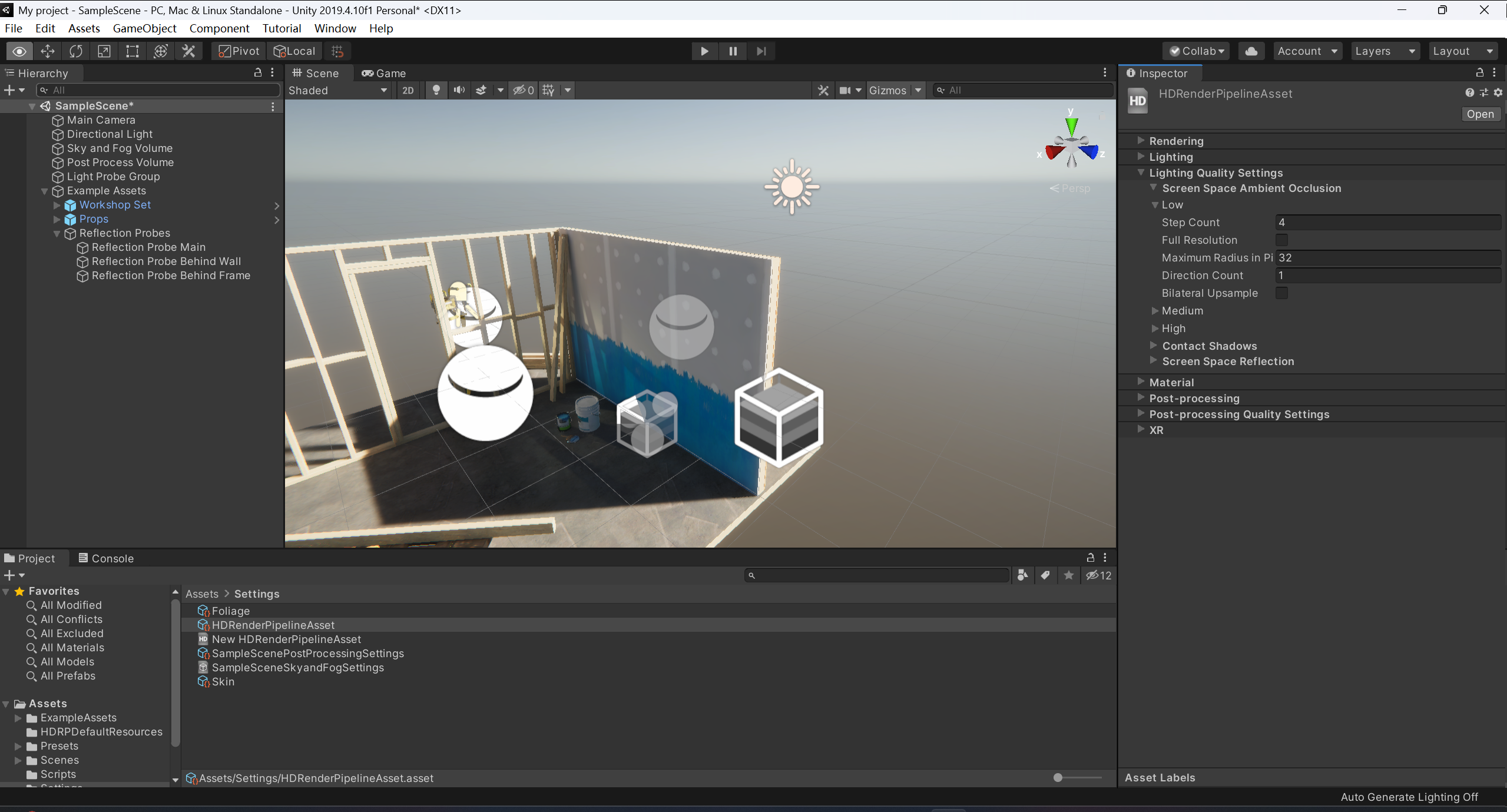Click the Step frame button
This screenshot has height=812, width=1507.
click(761, 51)
